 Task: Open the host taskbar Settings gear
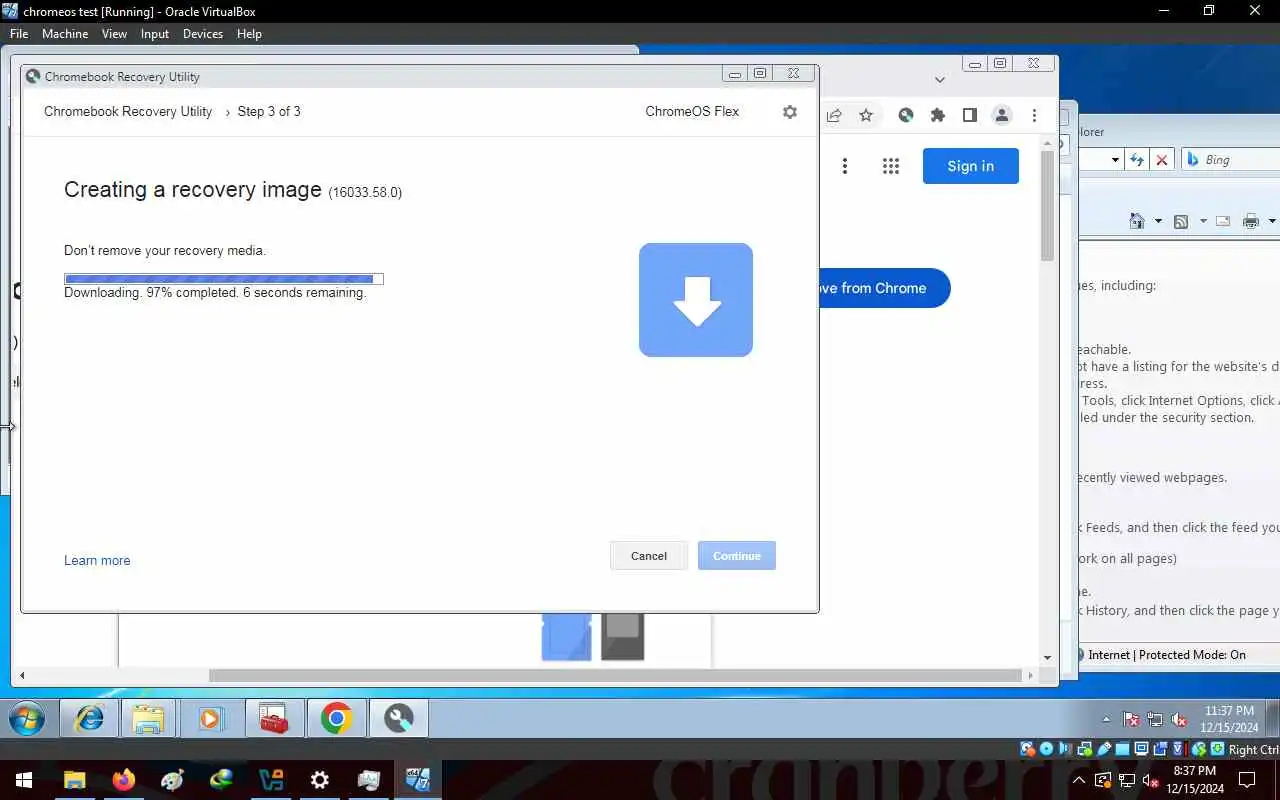pyautogui.click(x=320, y=780)
